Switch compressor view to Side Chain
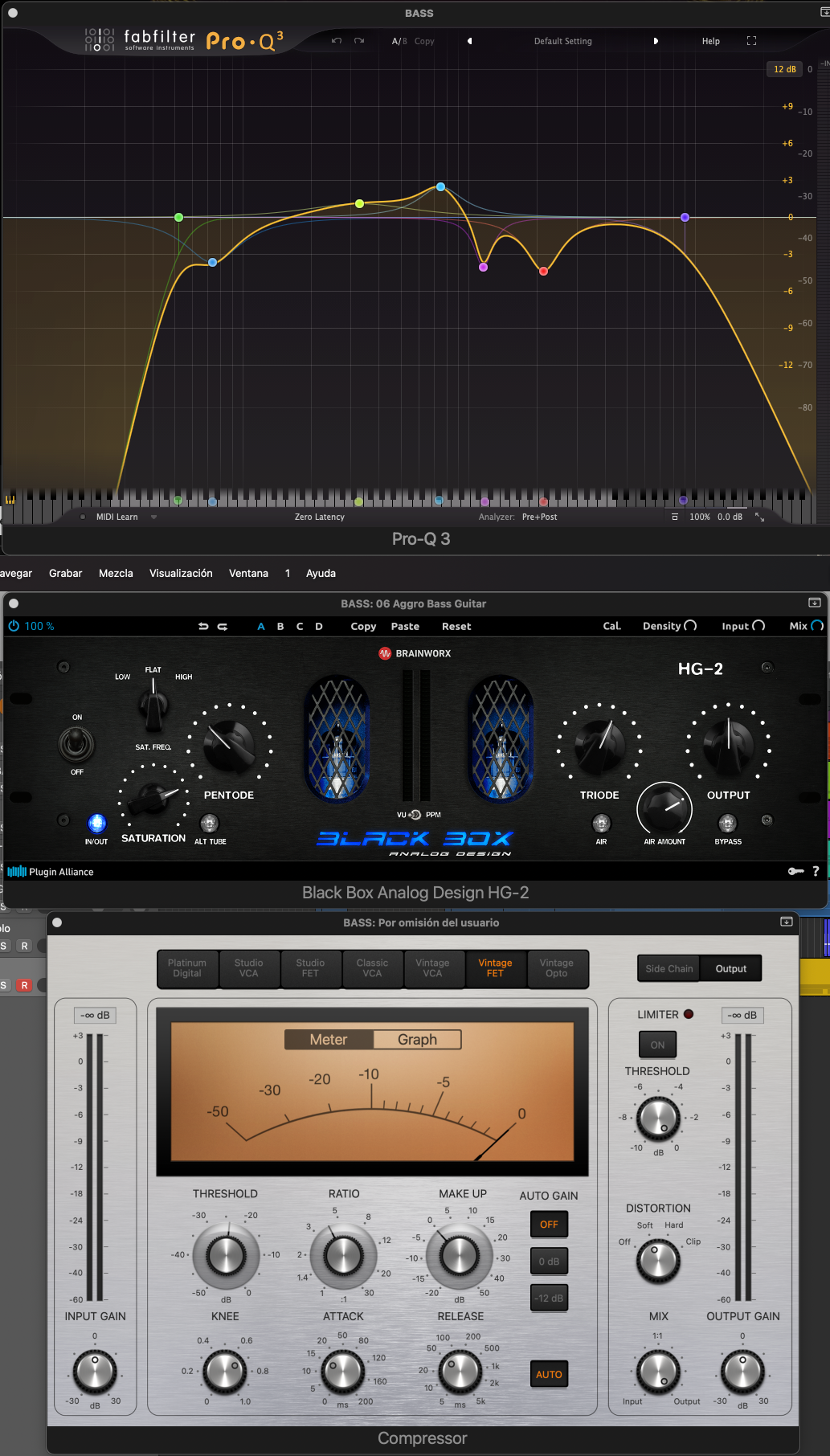 (668, 969)
